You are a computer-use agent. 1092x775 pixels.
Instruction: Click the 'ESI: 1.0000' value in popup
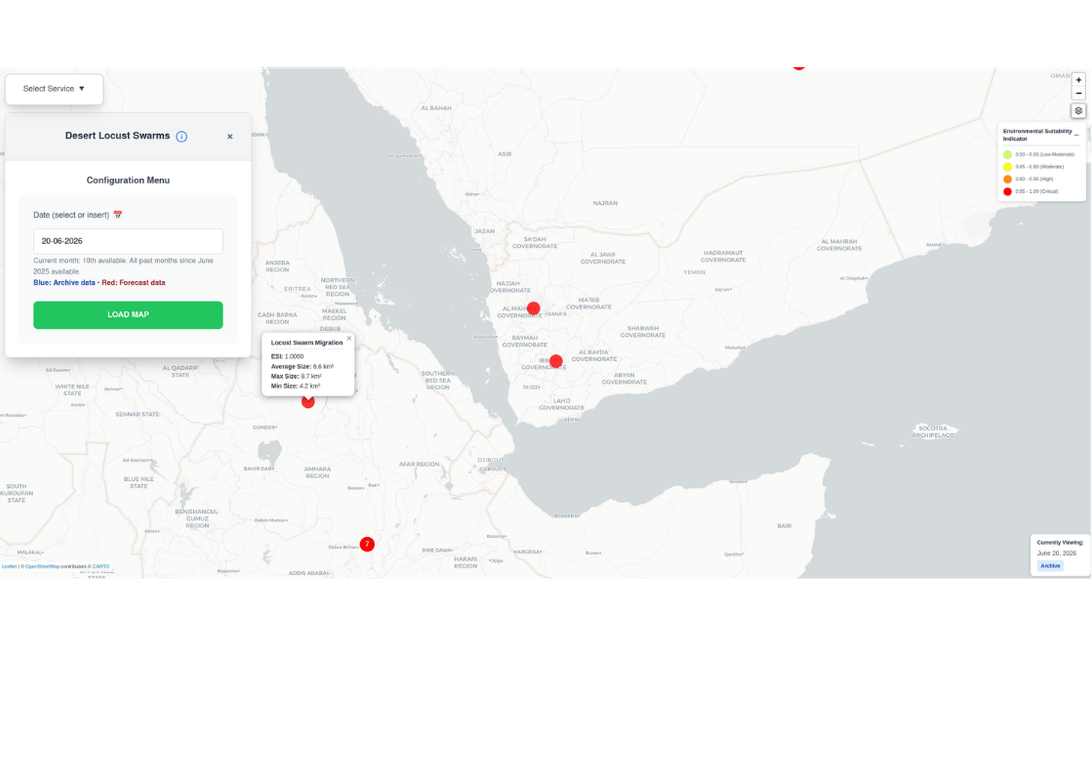coord(287,357)
